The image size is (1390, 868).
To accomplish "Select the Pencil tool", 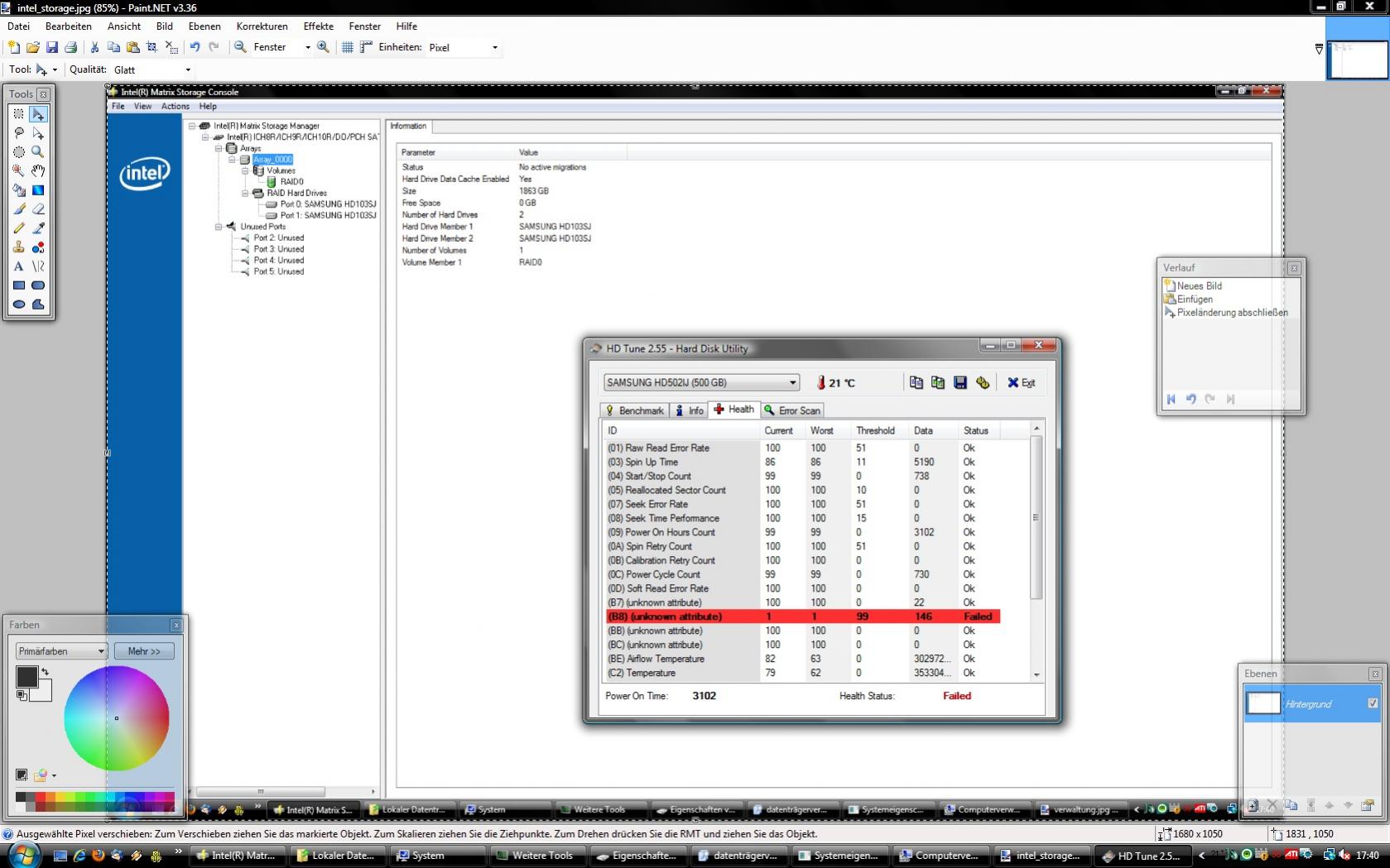I will point(19,228).
